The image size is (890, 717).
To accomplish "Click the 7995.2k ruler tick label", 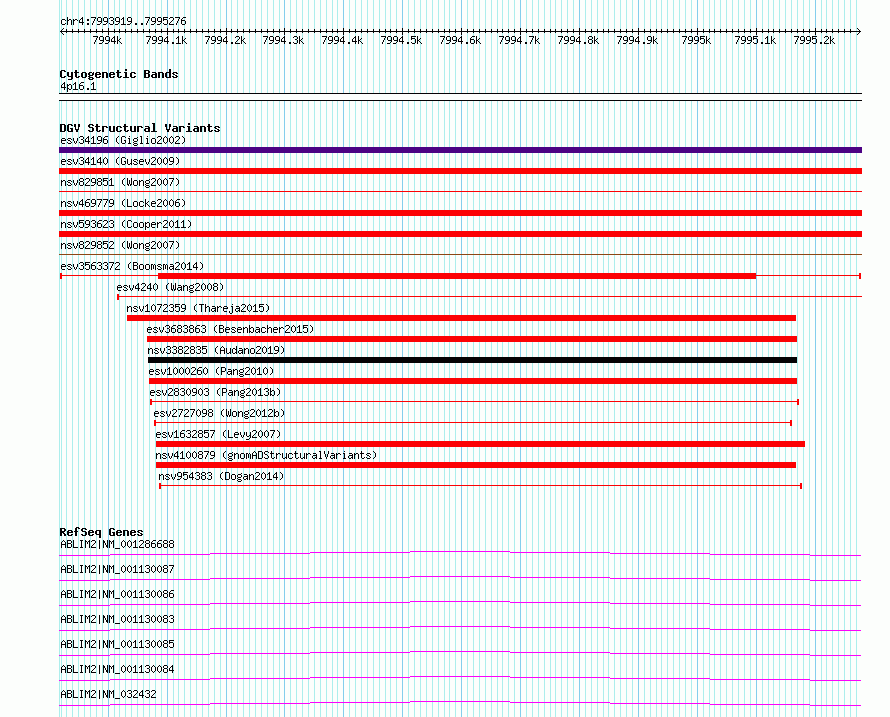I will pyautogui.click(x=814, y=40).
